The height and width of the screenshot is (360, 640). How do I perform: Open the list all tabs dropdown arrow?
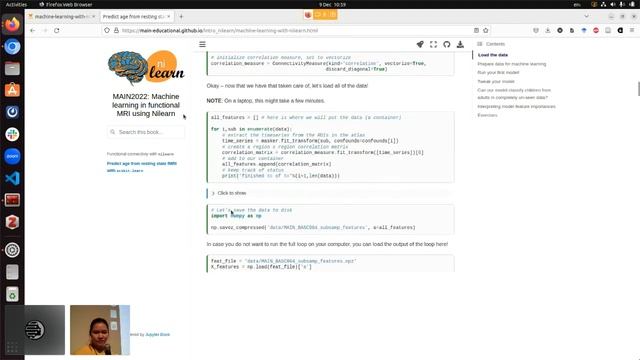(x=586, y=16)
